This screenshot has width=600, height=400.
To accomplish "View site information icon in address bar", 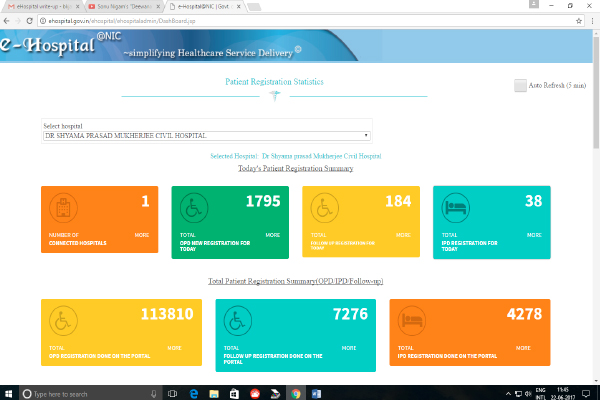I will (43, 21).
